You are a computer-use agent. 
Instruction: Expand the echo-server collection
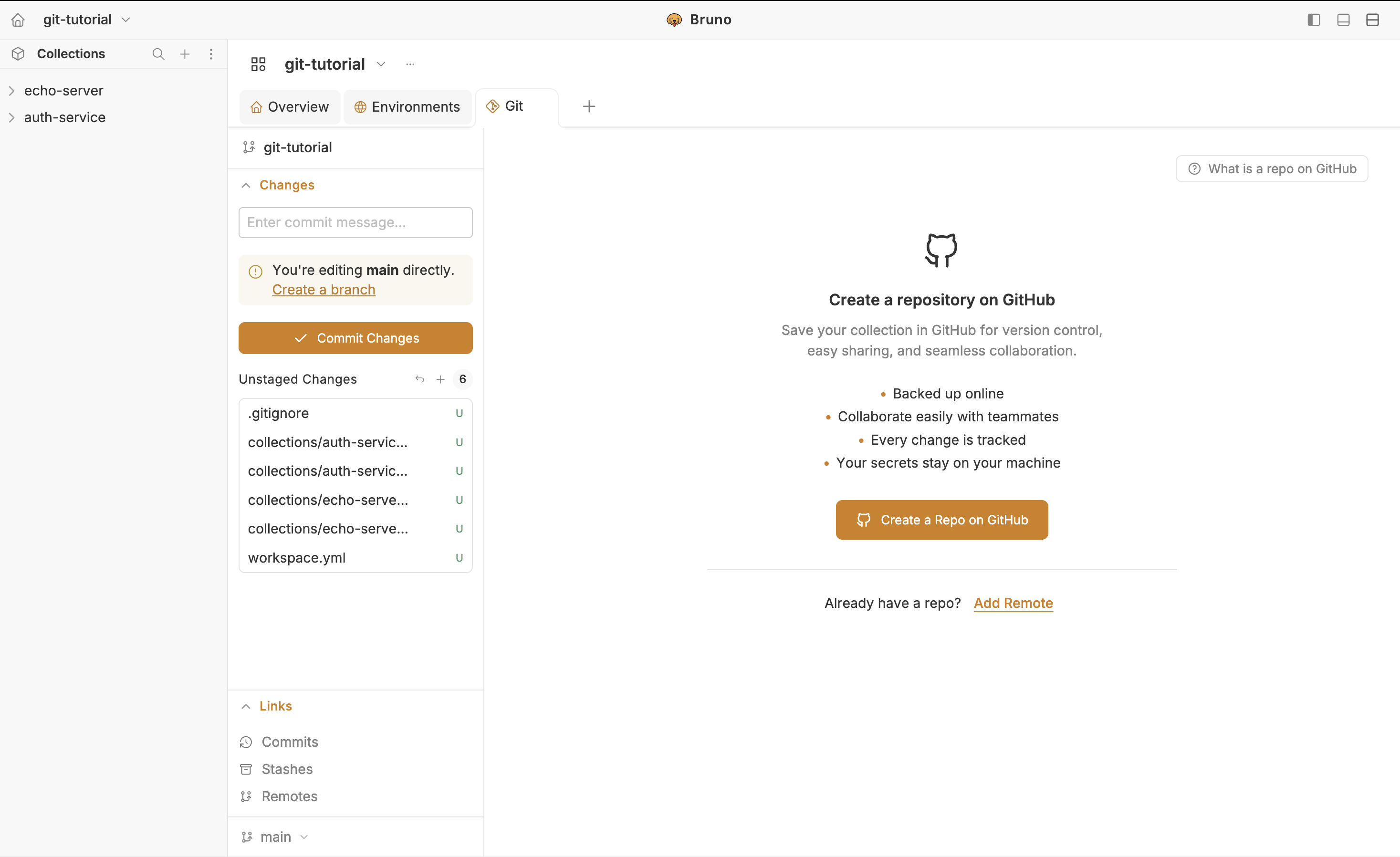[x=12, y=91]
